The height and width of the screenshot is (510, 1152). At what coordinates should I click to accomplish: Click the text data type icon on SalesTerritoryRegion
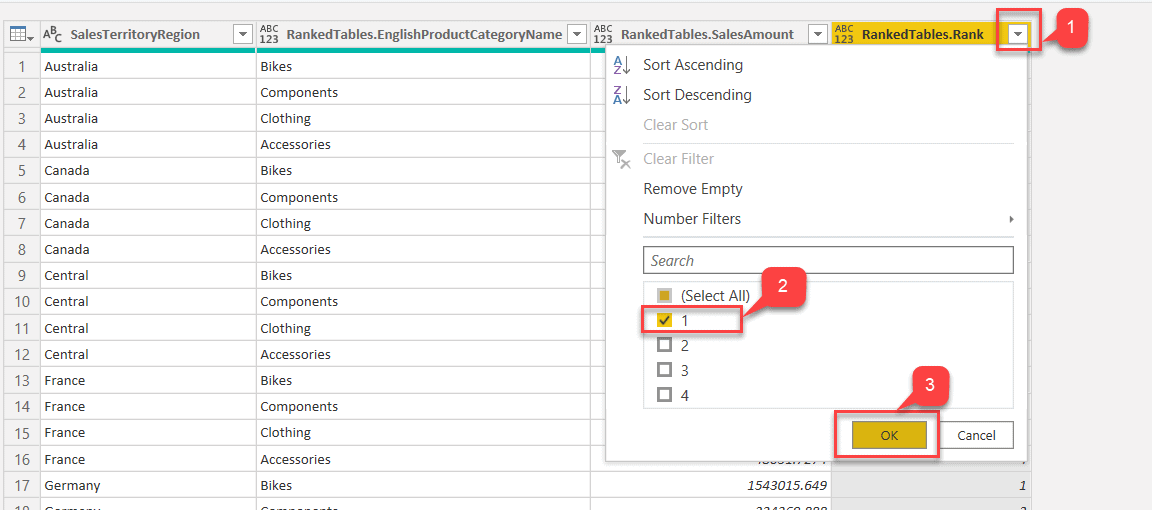tap(53, 35)
